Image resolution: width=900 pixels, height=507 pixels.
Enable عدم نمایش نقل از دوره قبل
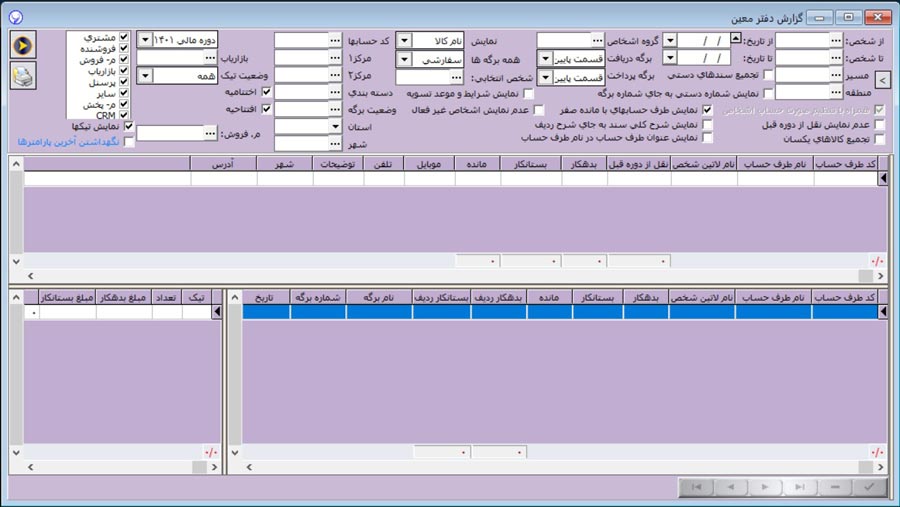(879, 124)
